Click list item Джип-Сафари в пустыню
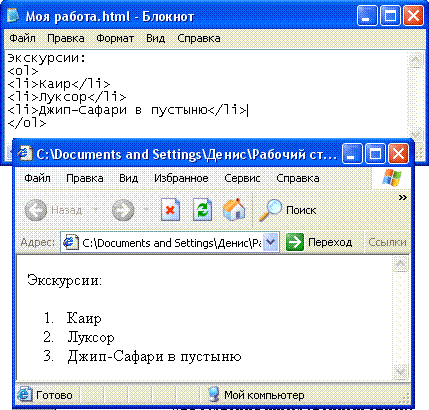Viewport: 429px width, 410px height. (x=154, y=356)
